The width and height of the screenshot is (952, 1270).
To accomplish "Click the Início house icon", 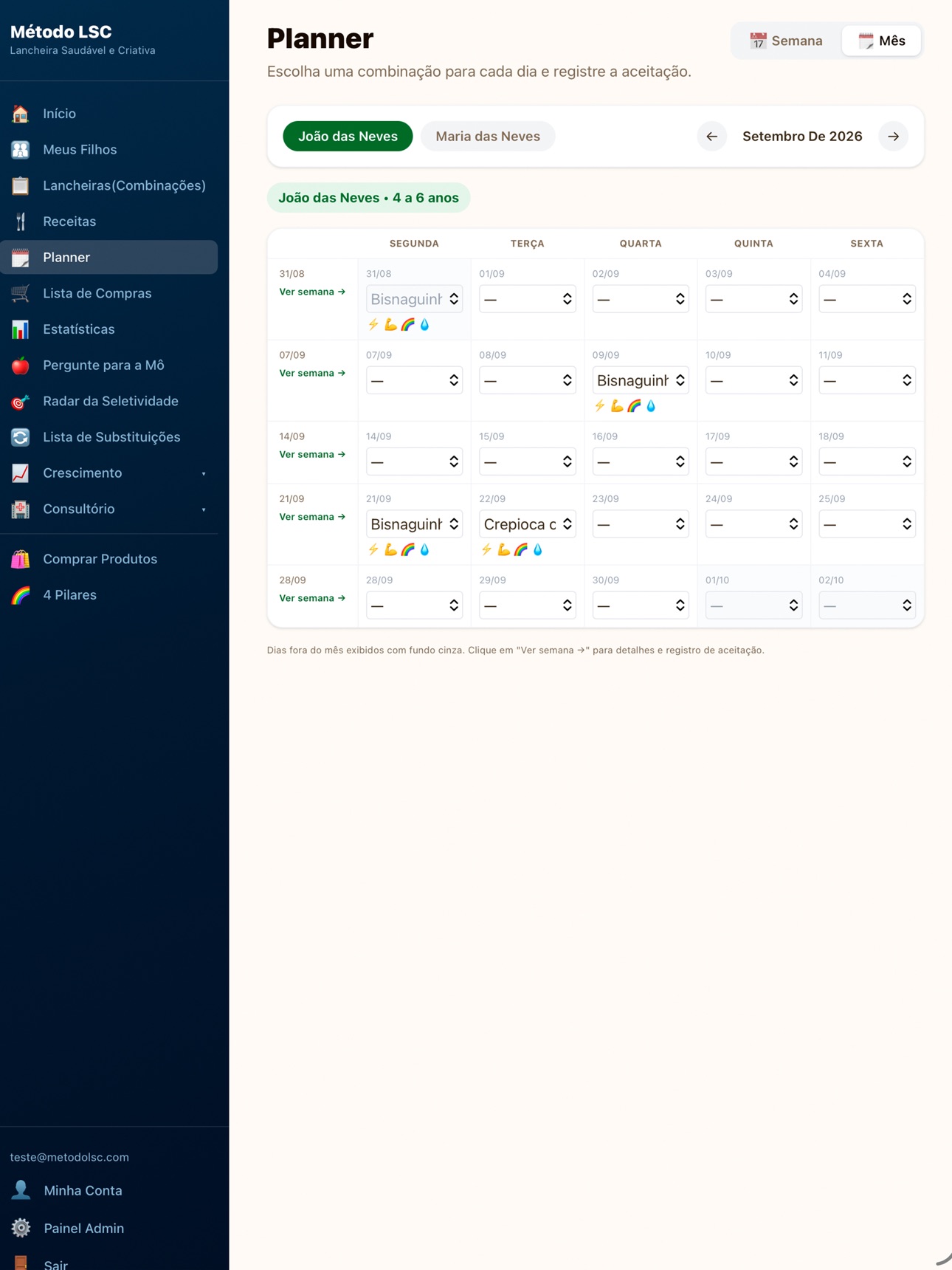I will [21, 114].
